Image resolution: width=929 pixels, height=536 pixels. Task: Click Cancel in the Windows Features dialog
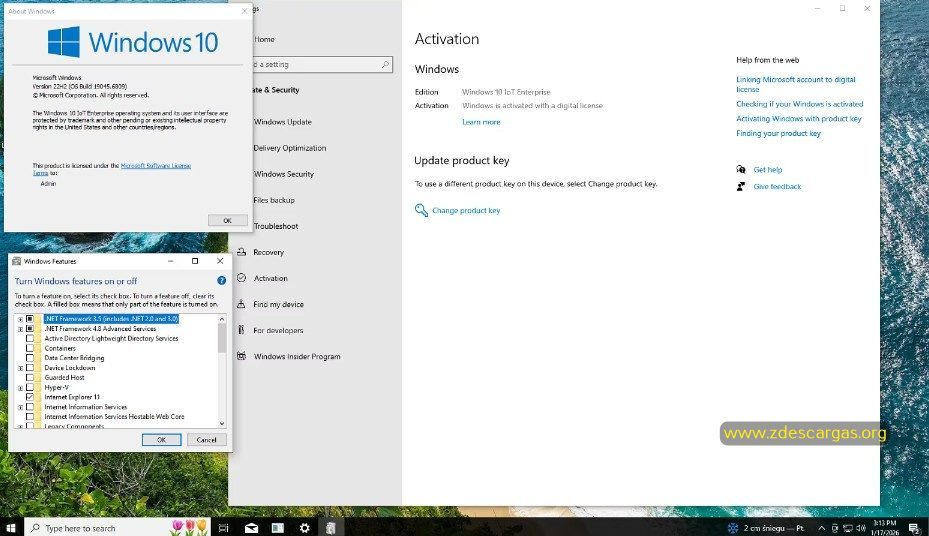[x=206, y=439]
